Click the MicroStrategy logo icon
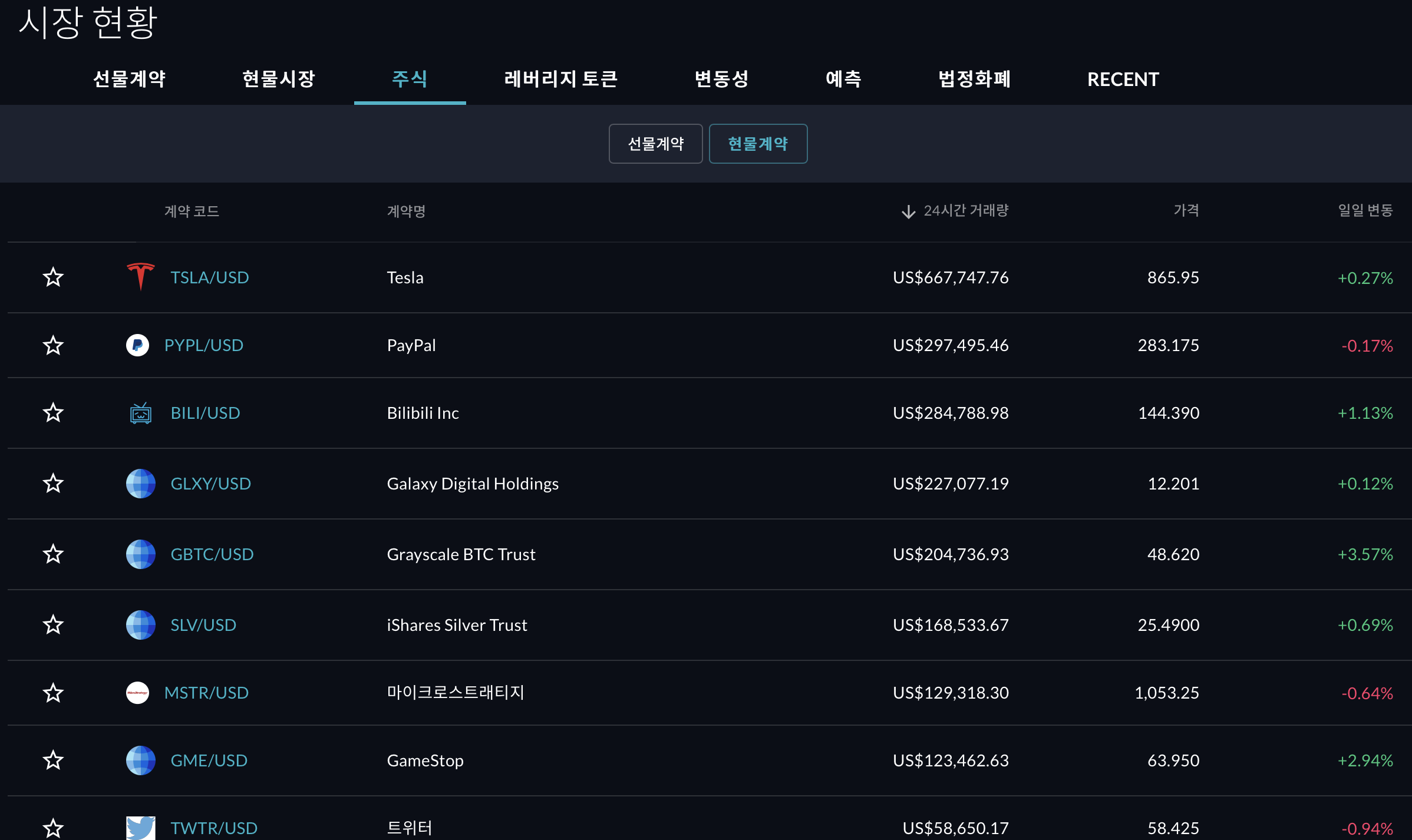 tap(137, 693)
